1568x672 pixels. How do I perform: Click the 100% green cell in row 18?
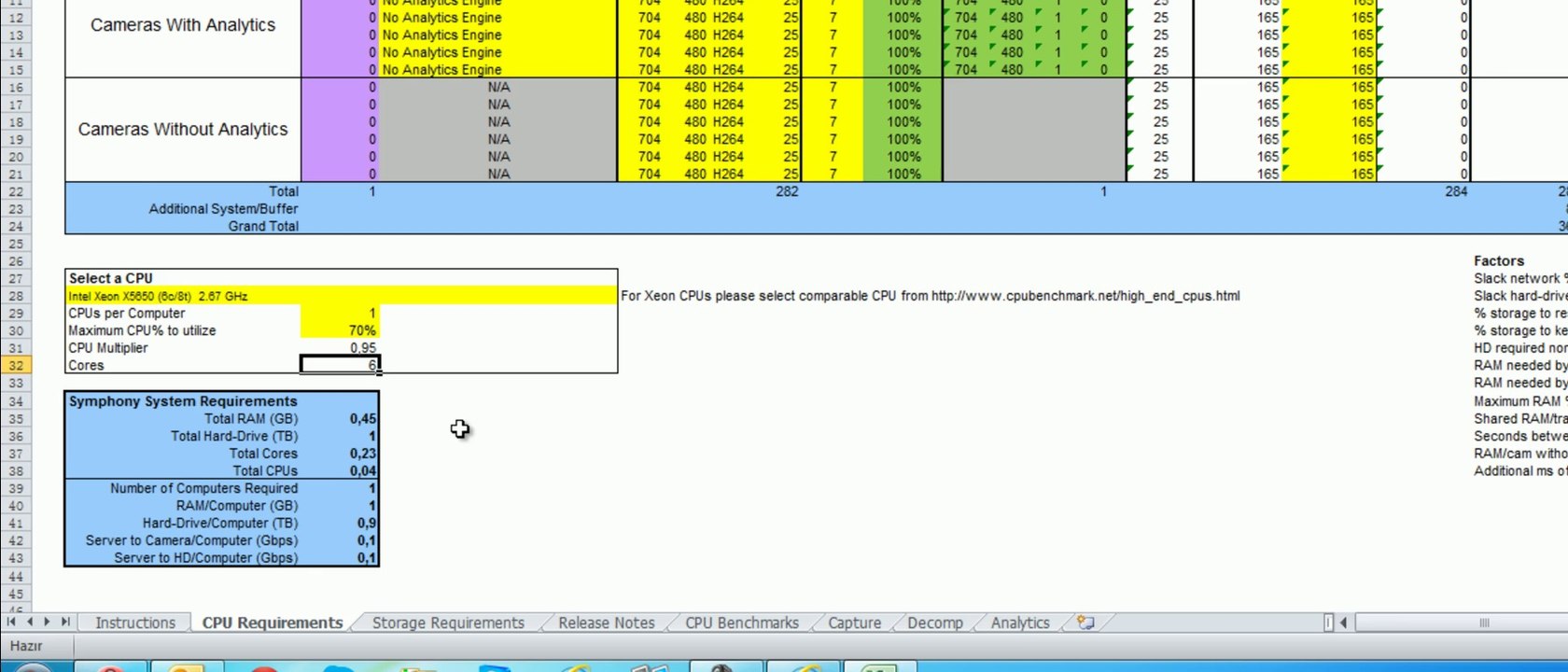click(903, 122)
